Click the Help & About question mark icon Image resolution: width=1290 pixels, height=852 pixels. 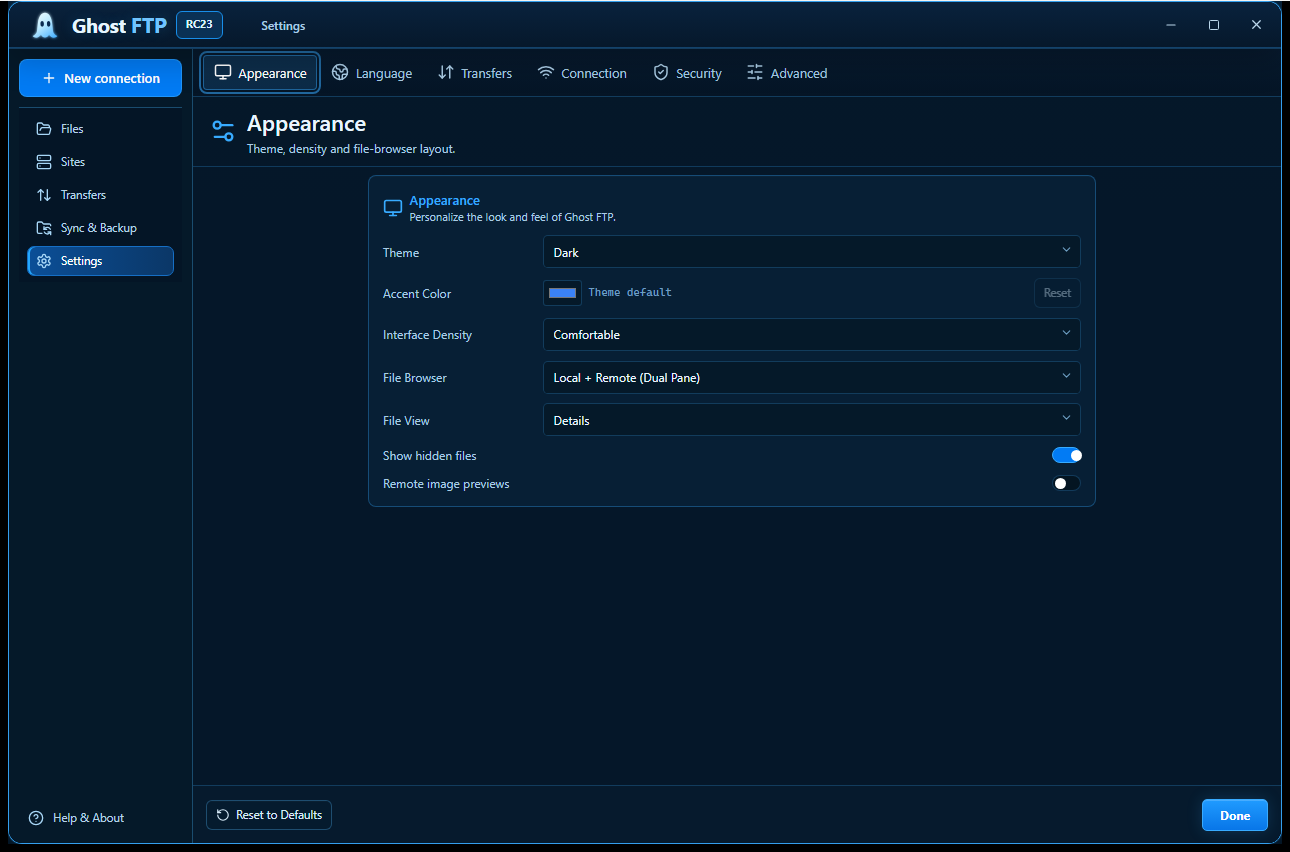36,818
